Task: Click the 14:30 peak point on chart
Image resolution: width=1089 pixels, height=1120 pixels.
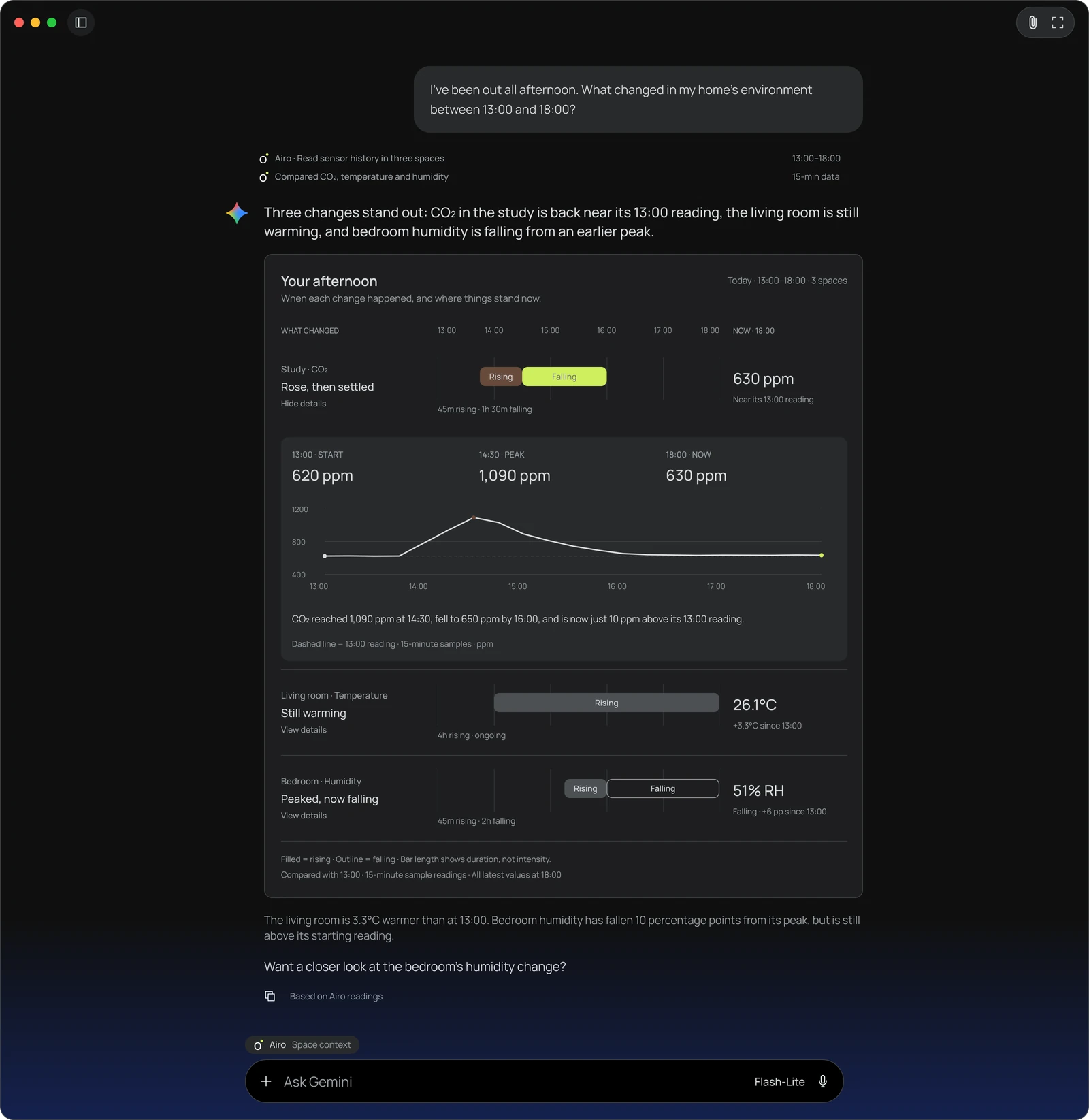Action: (x=474, y=517)
